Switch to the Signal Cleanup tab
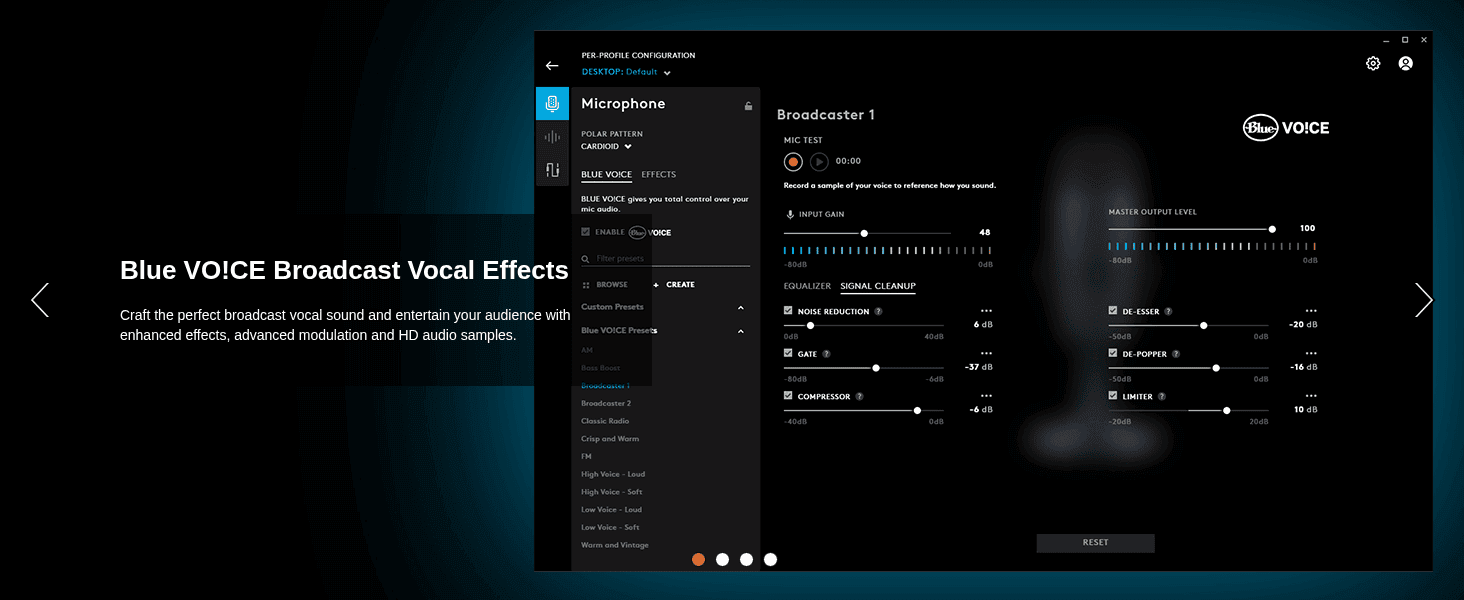This screenshot has height=600, width=1464. (x=878, y=287)
